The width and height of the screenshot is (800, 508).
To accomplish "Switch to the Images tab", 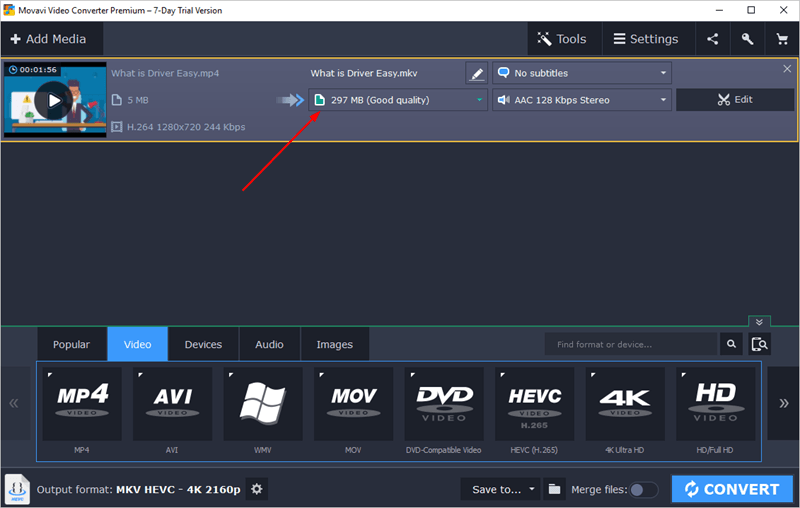I will (x=335, y=344).
